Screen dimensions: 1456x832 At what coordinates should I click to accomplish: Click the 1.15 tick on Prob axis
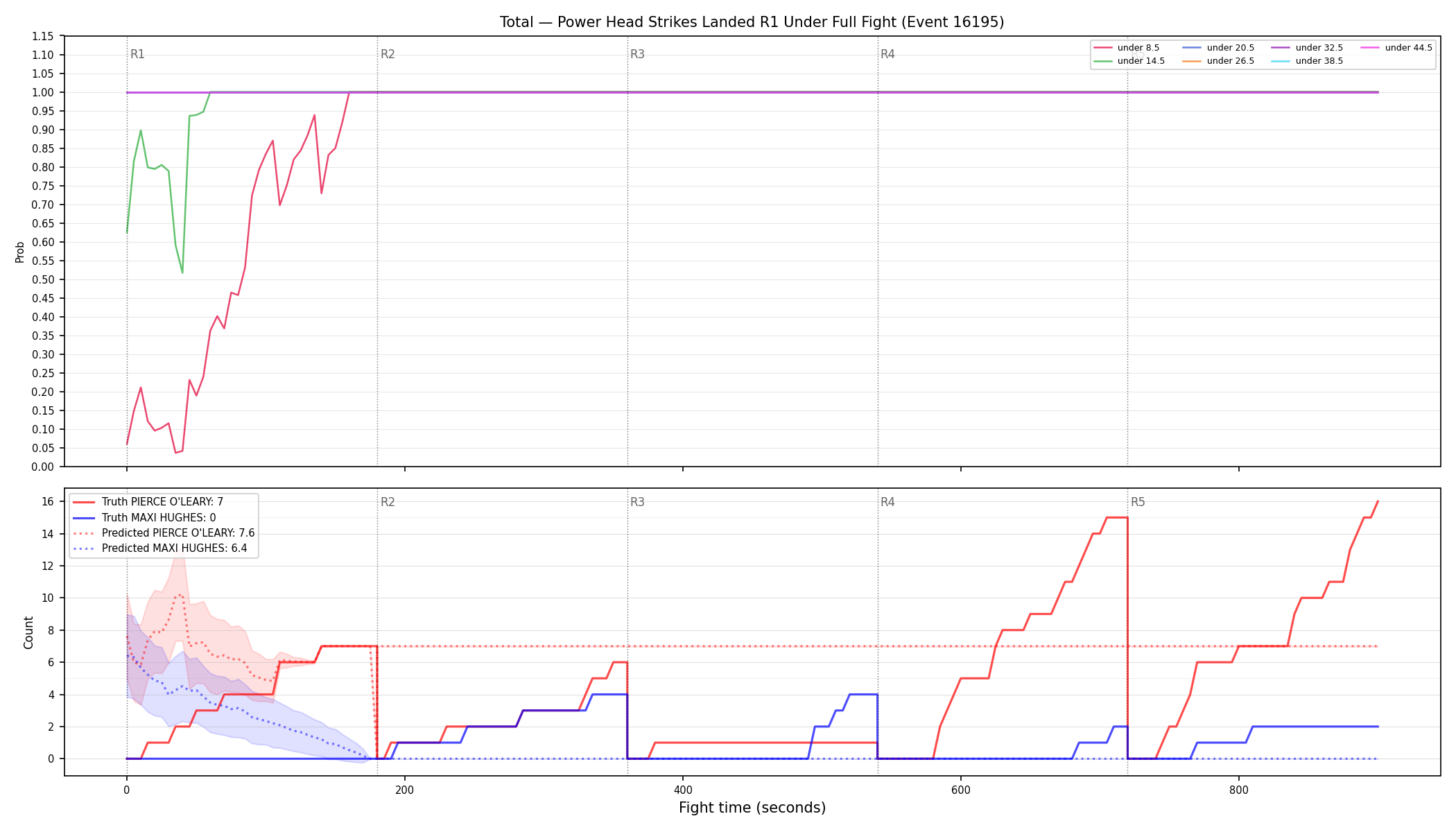pos(43,37)
